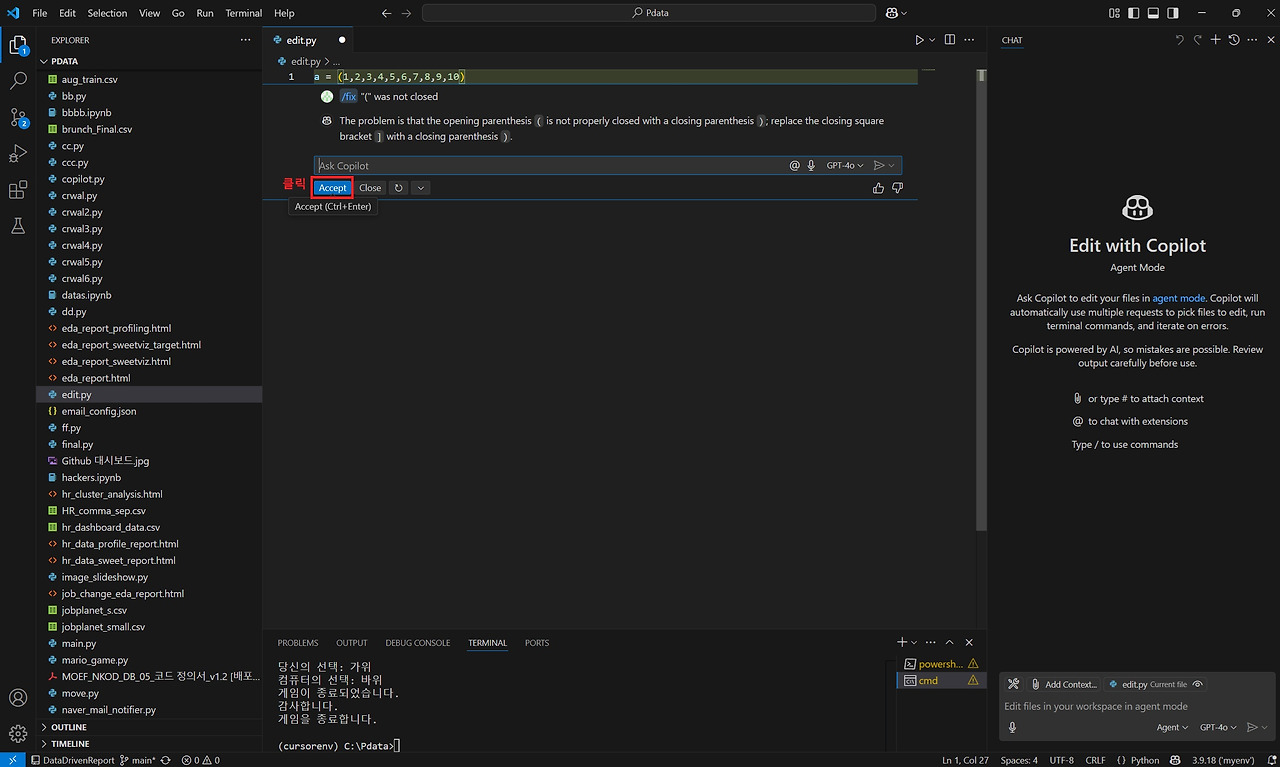Redo last chat request

[1198, 40]
